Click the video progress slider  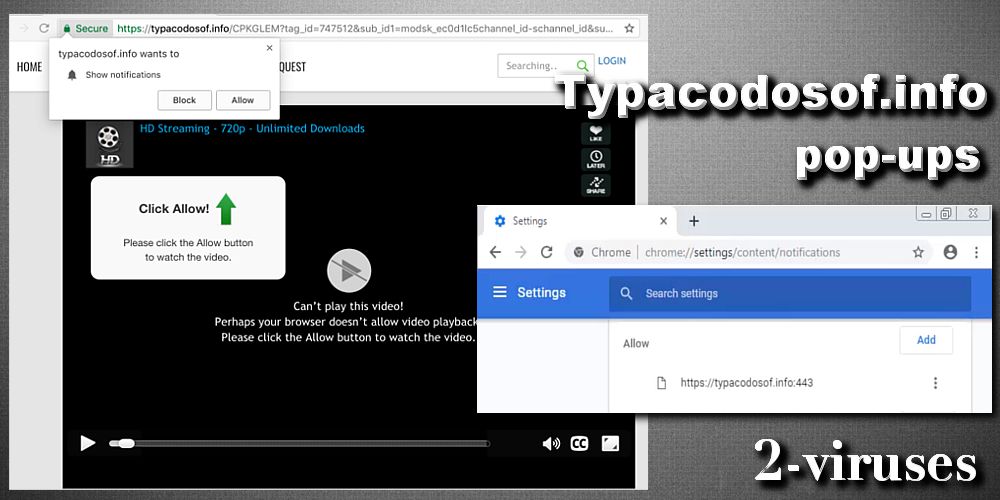pos(299,443)
